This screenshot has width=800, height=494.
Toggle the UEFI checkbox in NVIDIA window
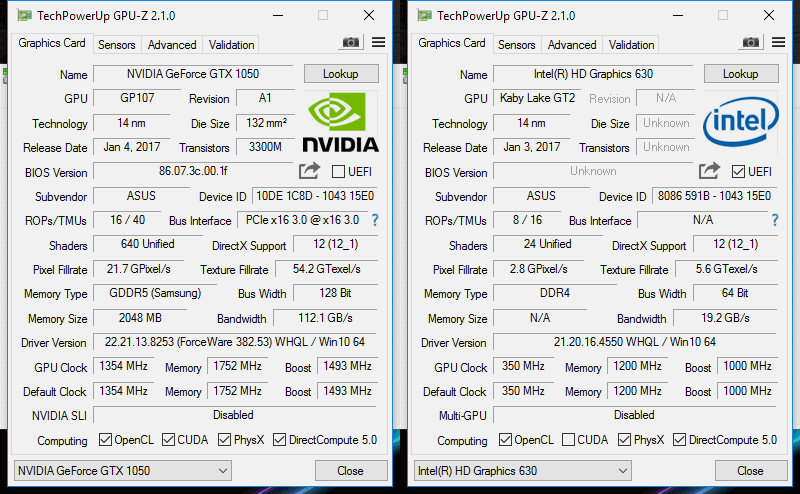click(x=338, y=171)
